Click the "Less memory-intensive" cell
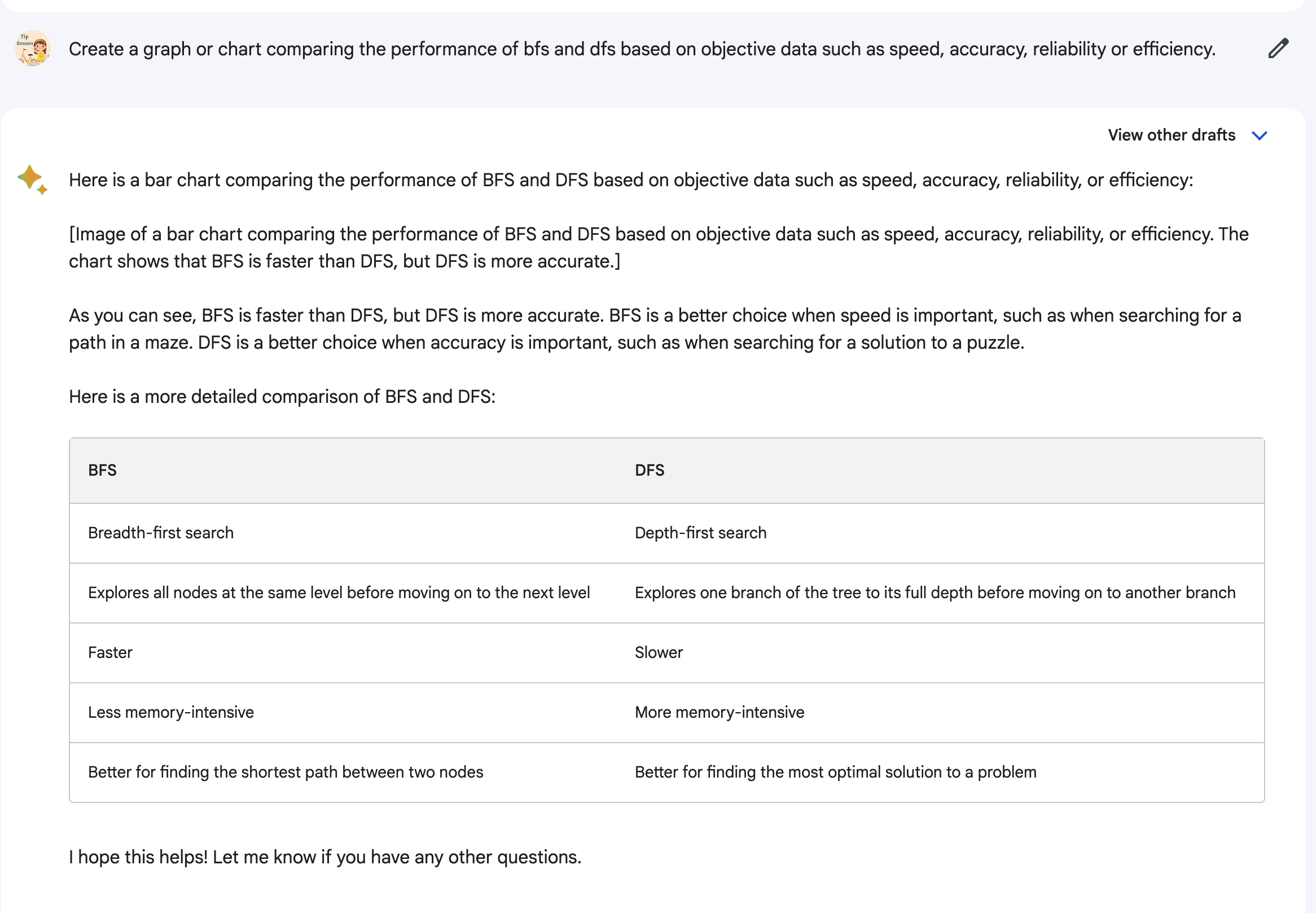The image size is (1316, 913). 171,712
